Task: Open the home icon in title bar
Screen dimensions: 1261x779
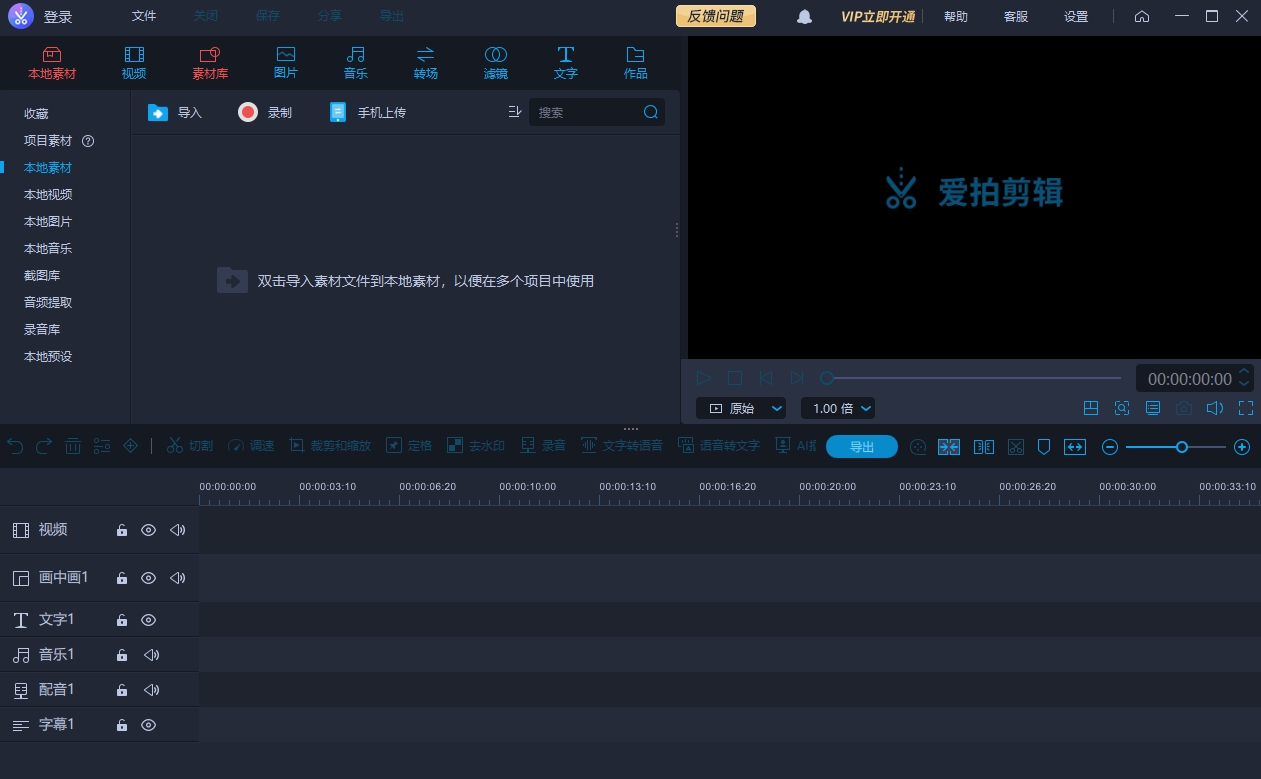Action: [x=1142, y=17]
